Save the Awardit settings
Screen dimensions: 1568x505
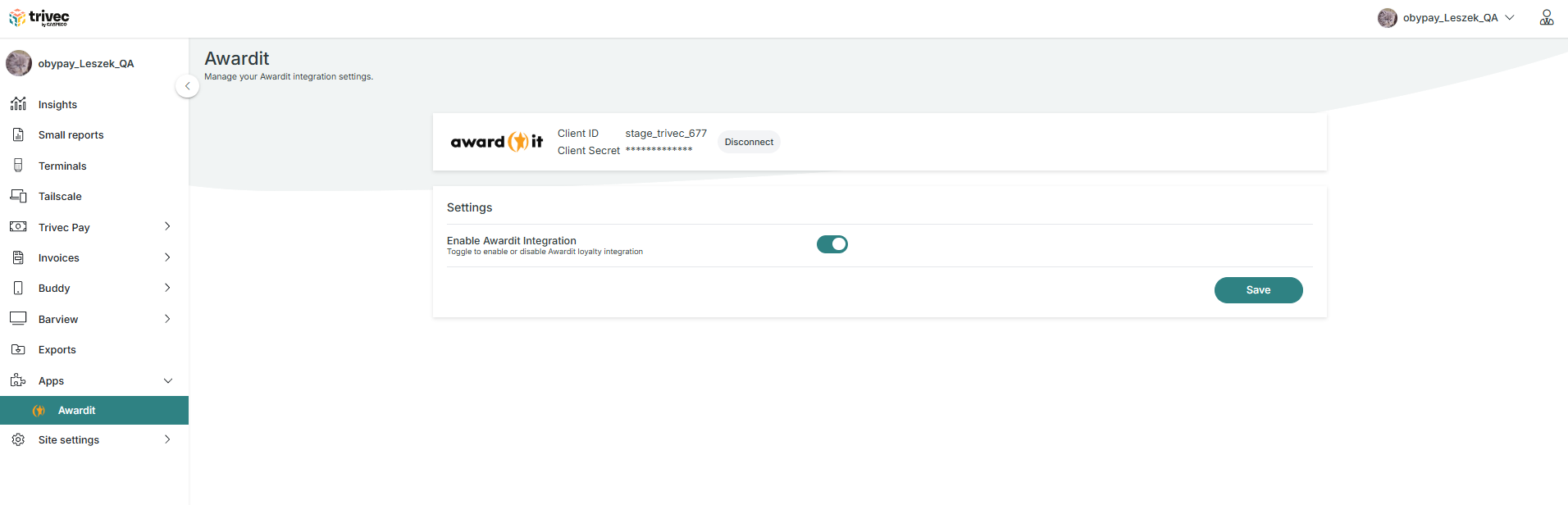1258,290
